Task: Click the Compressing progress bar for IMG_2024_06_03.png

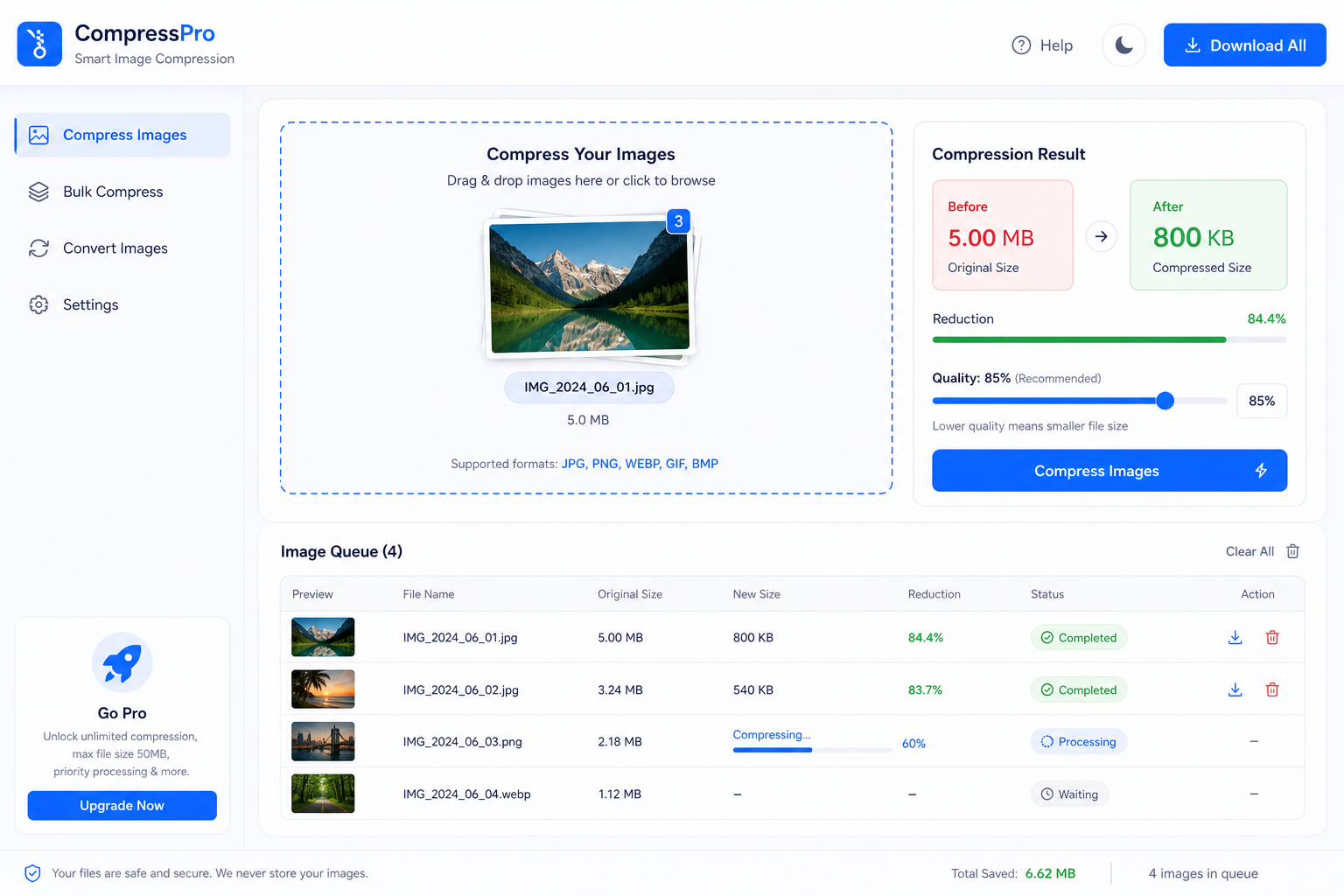Action: (812, 750)
